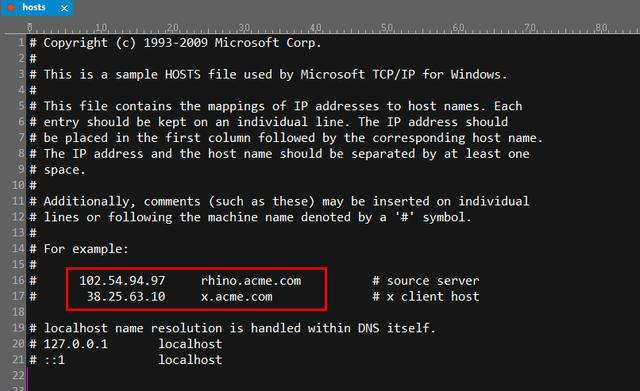The height and width of the screenshot is (391, 640).
Task: Click line number 16 in the gutter
Action: (18, 280)
